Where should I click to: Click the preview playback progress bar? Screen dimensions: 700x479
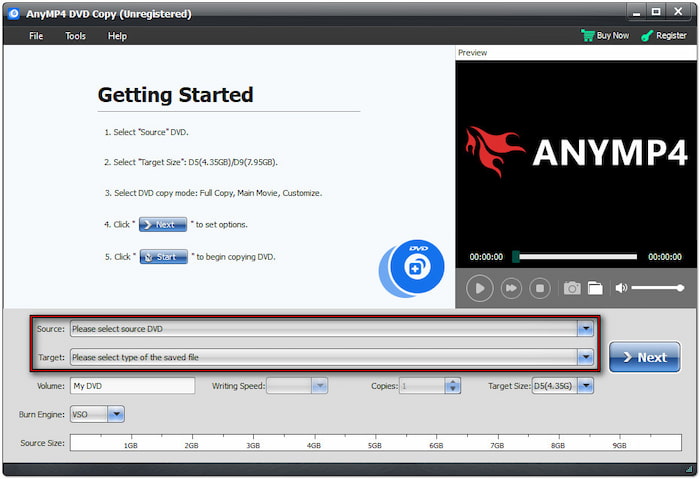(x=575, y=257)
